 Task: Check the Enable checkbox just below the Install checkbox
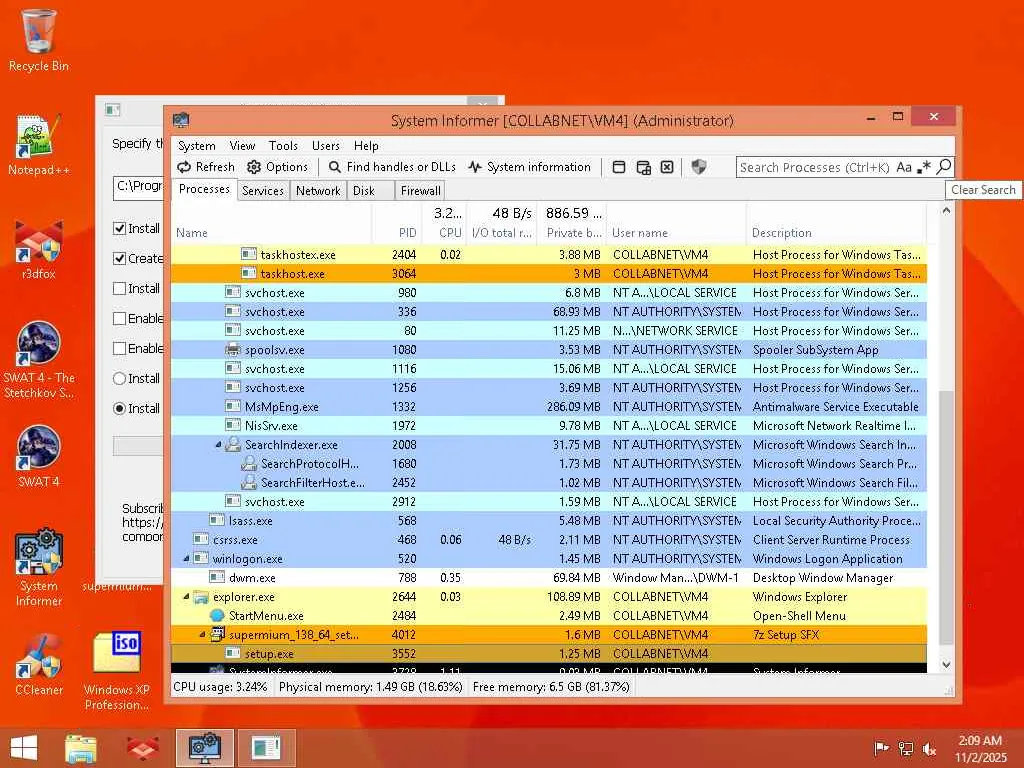coord(120,318)
